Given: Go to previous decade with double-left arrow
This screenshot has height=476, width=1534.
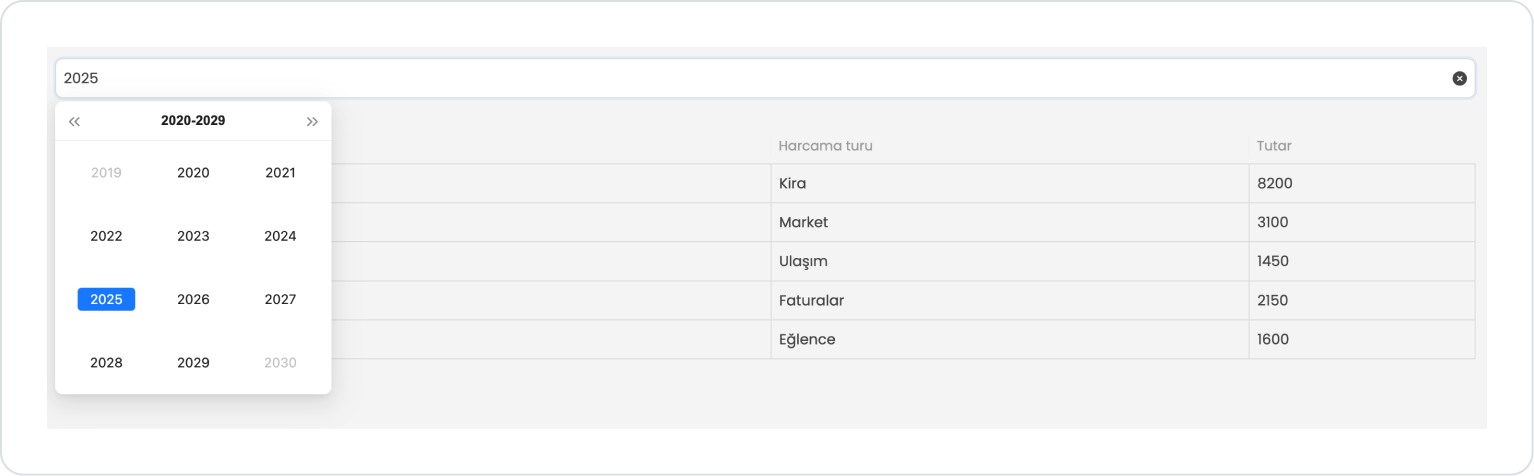Looking at the screenshot, I should pos(74,121).
